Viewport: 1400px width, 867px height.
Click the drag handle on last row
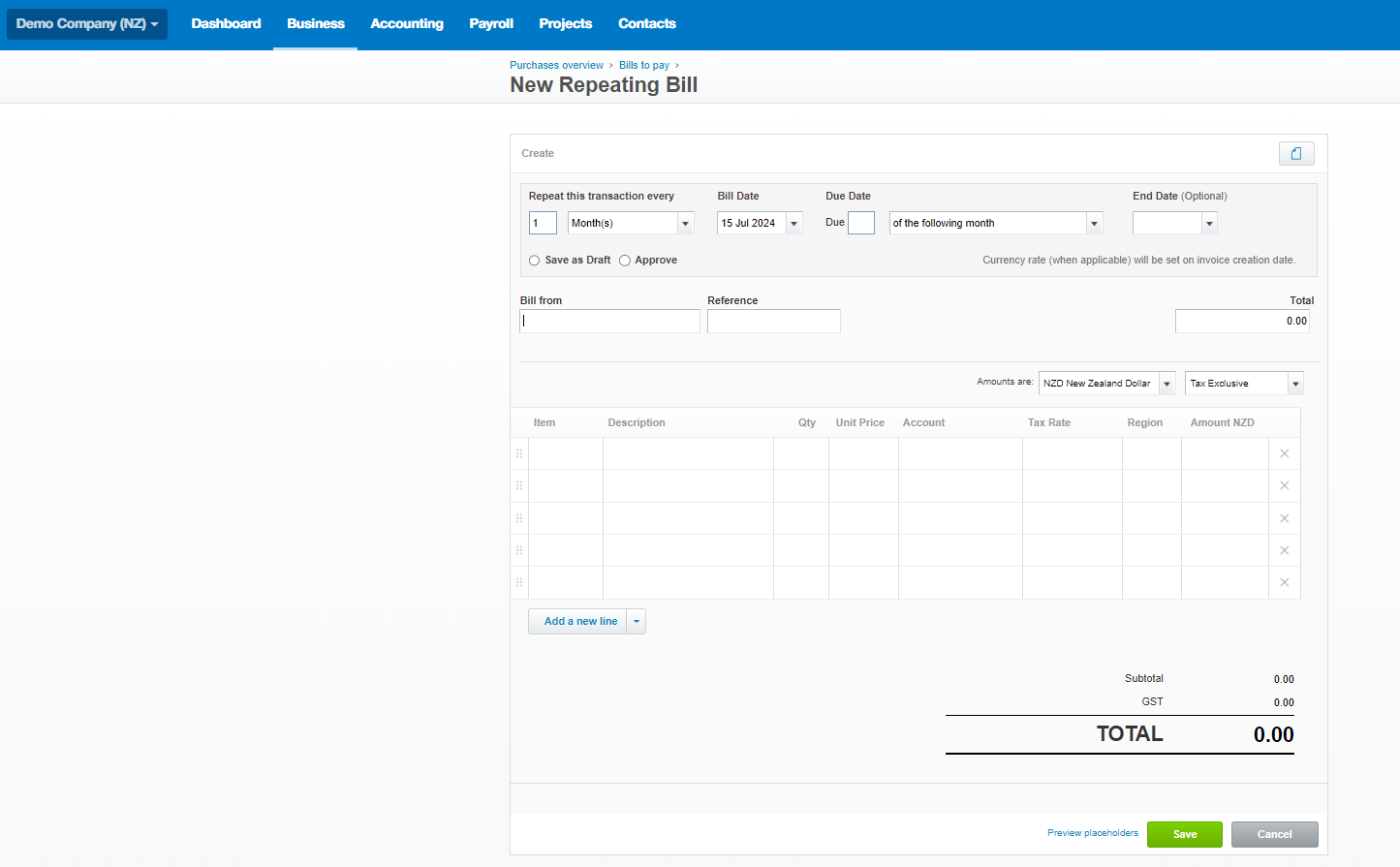click(519, 582)
